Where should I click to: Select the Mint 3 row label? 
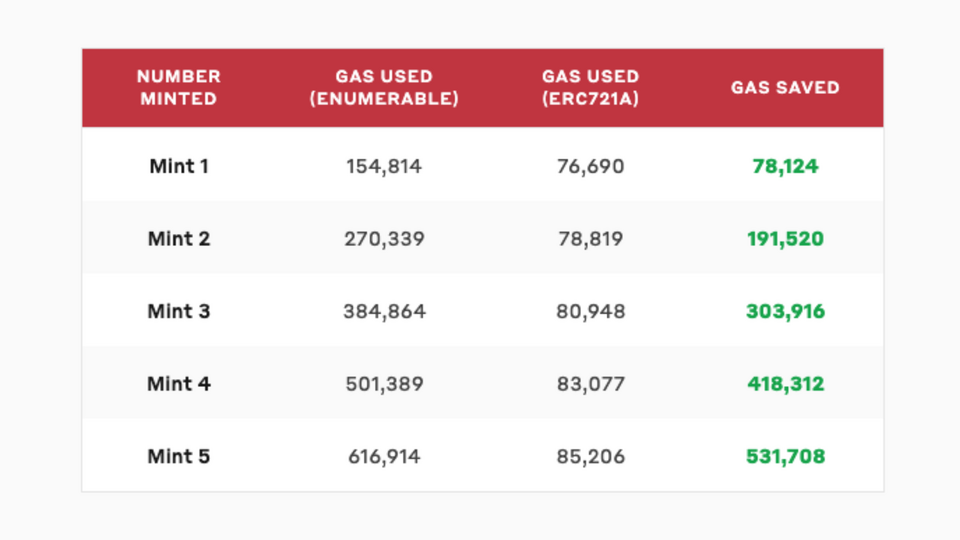tap(179, 311)
